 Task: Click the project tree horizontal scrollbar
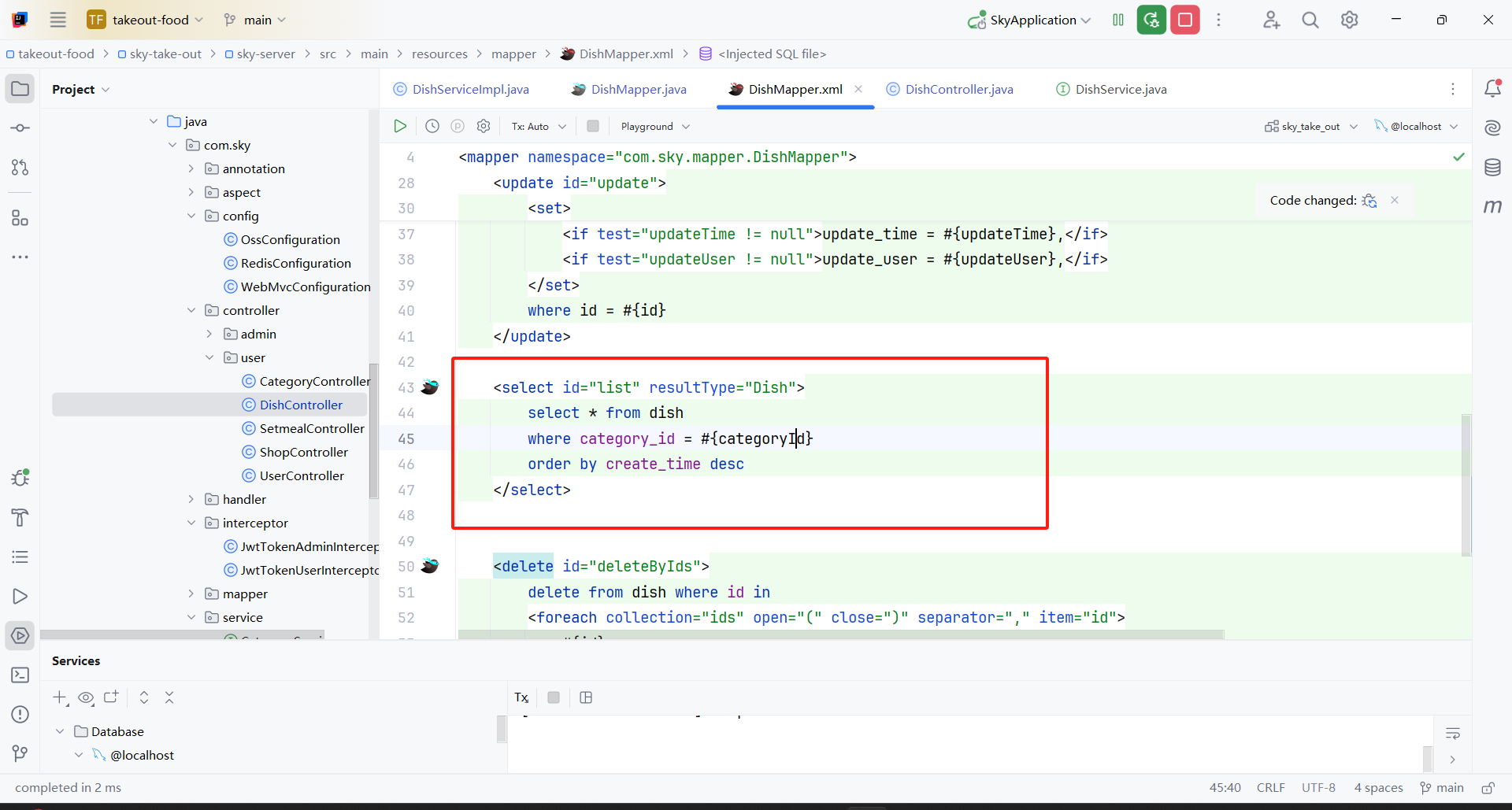pos(182,634)
